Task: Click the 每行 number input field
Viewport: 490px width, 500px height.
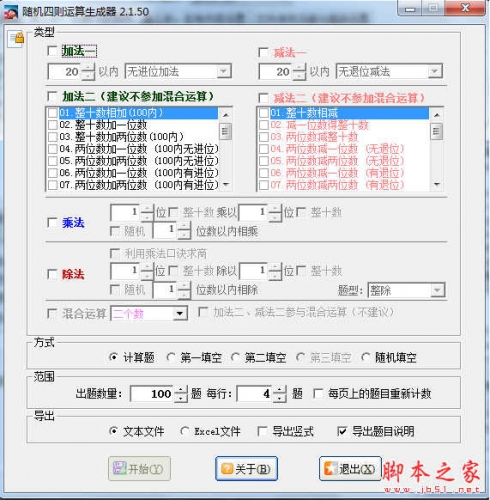Action: [255, 394]
